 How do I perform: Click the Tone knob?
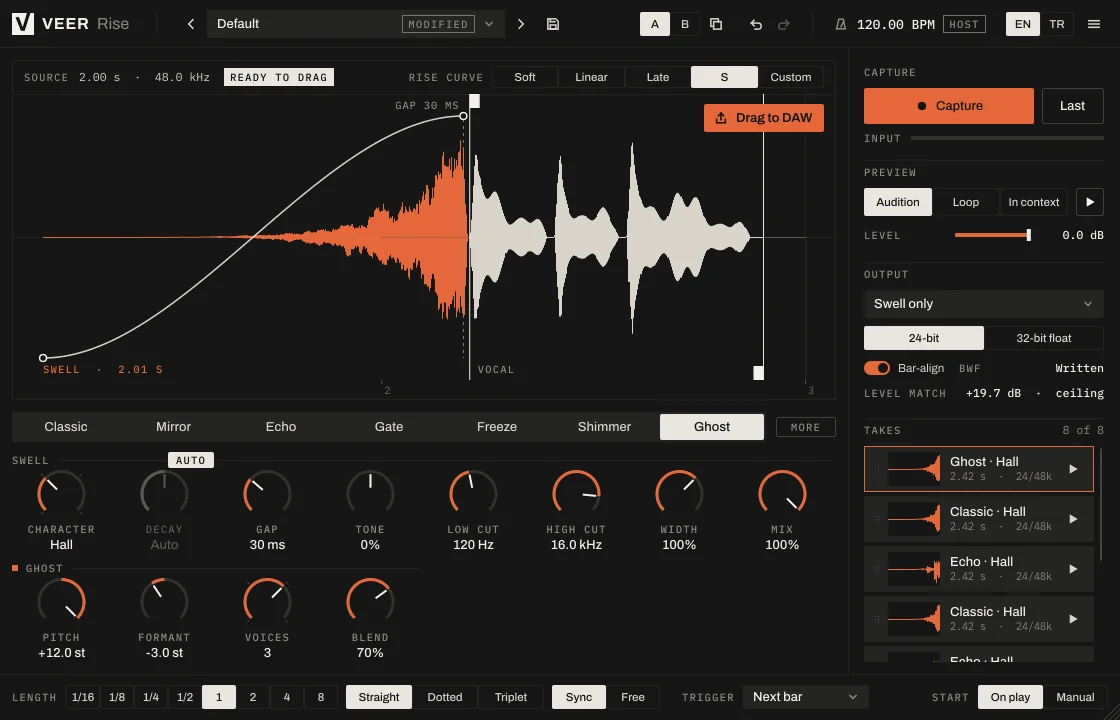[370, 494]
